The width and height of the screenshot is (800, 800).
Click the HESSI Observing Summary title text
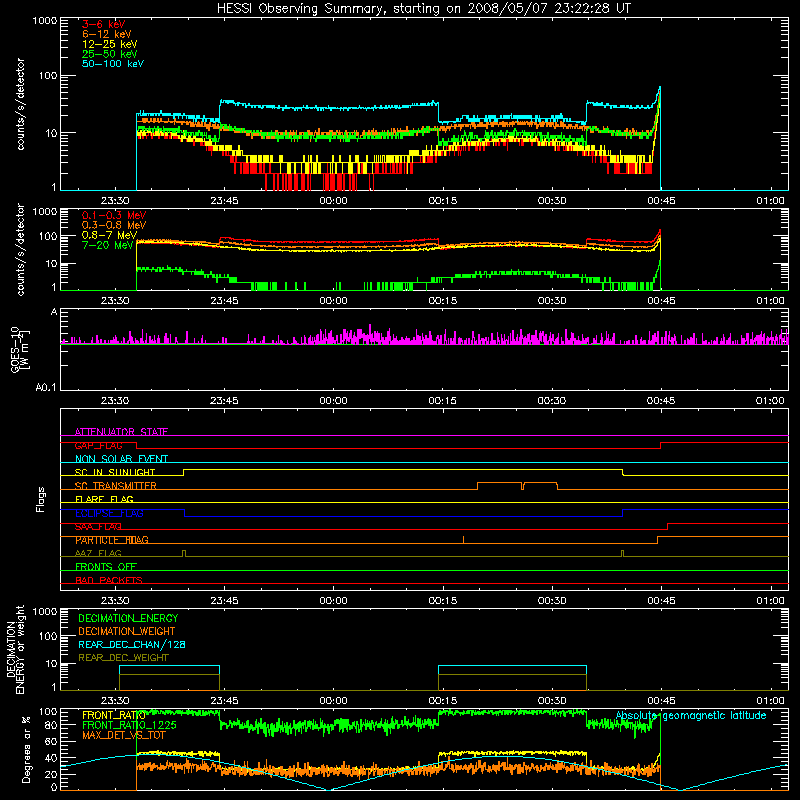[x=423, y=9]
